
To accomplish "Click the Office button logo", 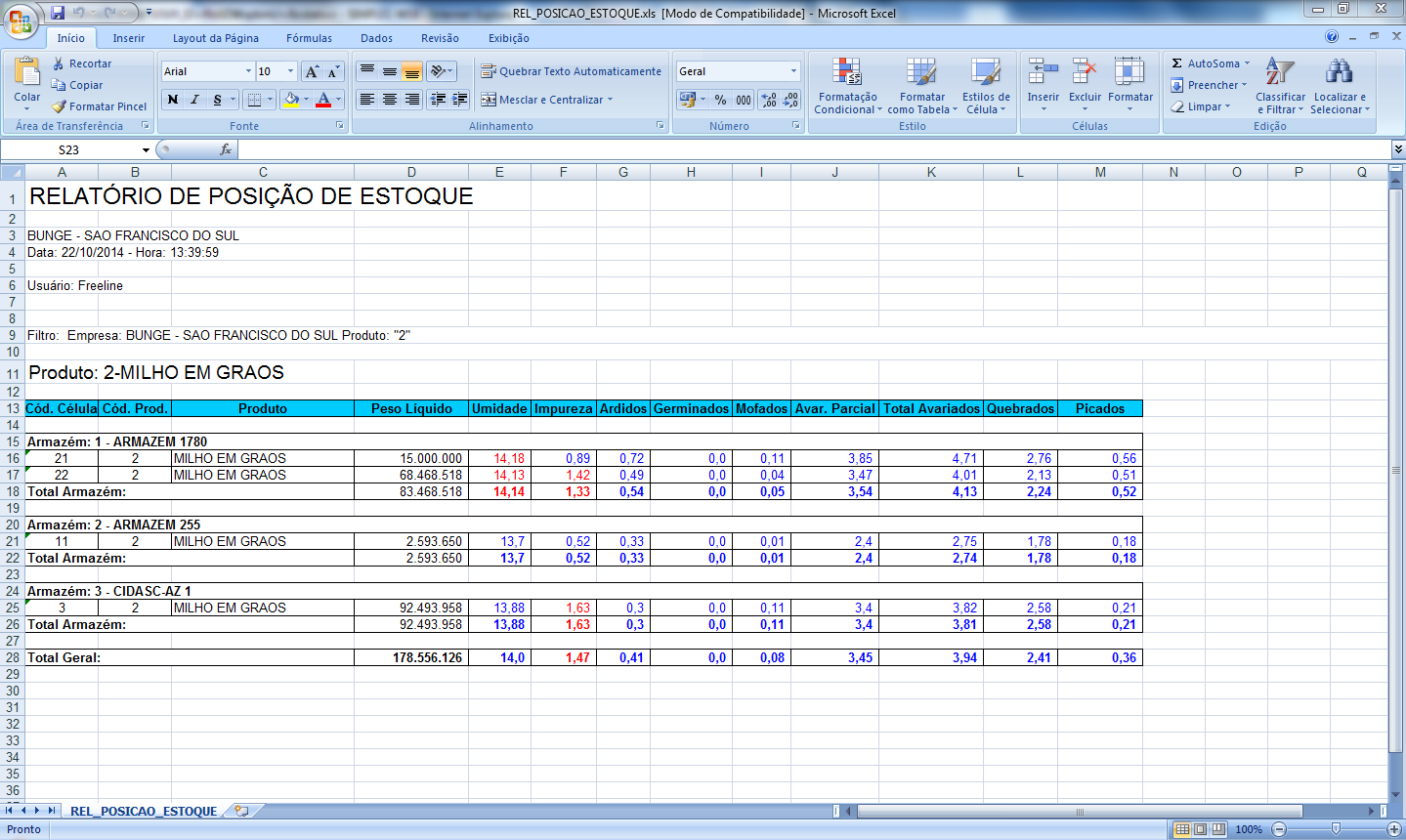I will point(21,21).
